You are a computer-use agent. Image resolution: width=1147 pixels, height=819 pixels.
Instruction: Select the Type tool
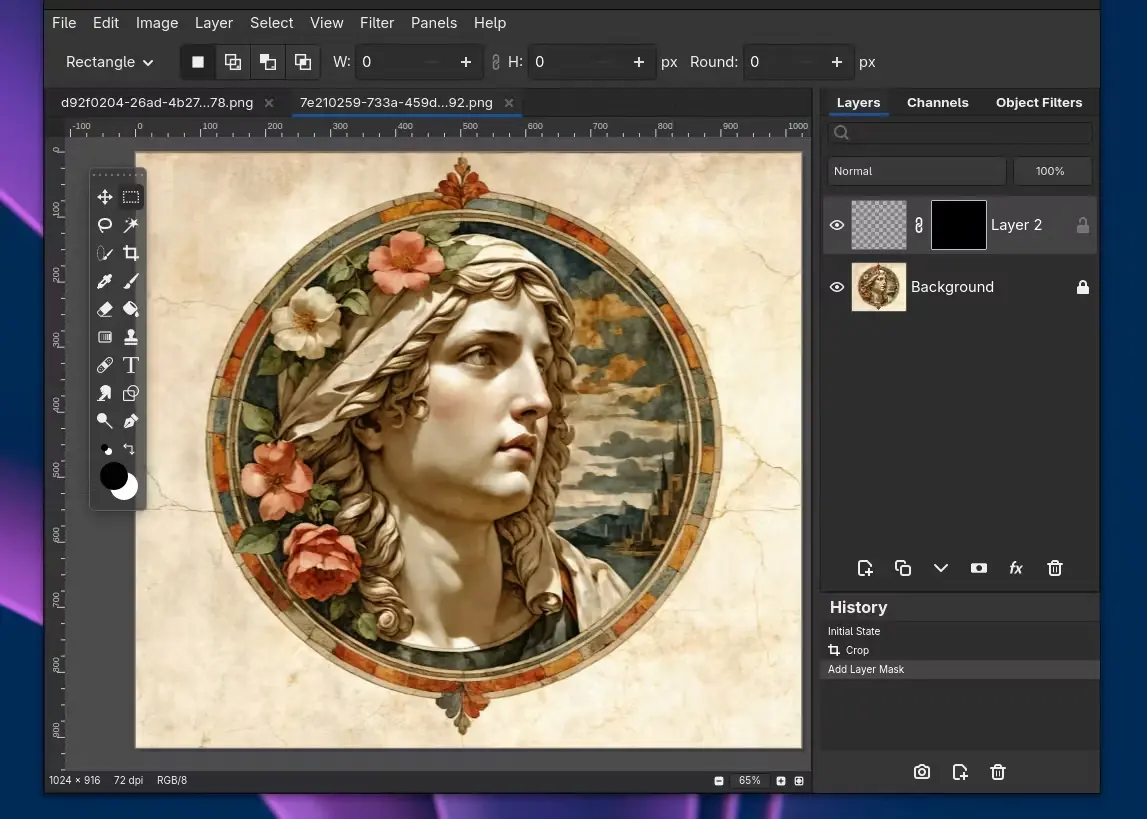[131, 365]
